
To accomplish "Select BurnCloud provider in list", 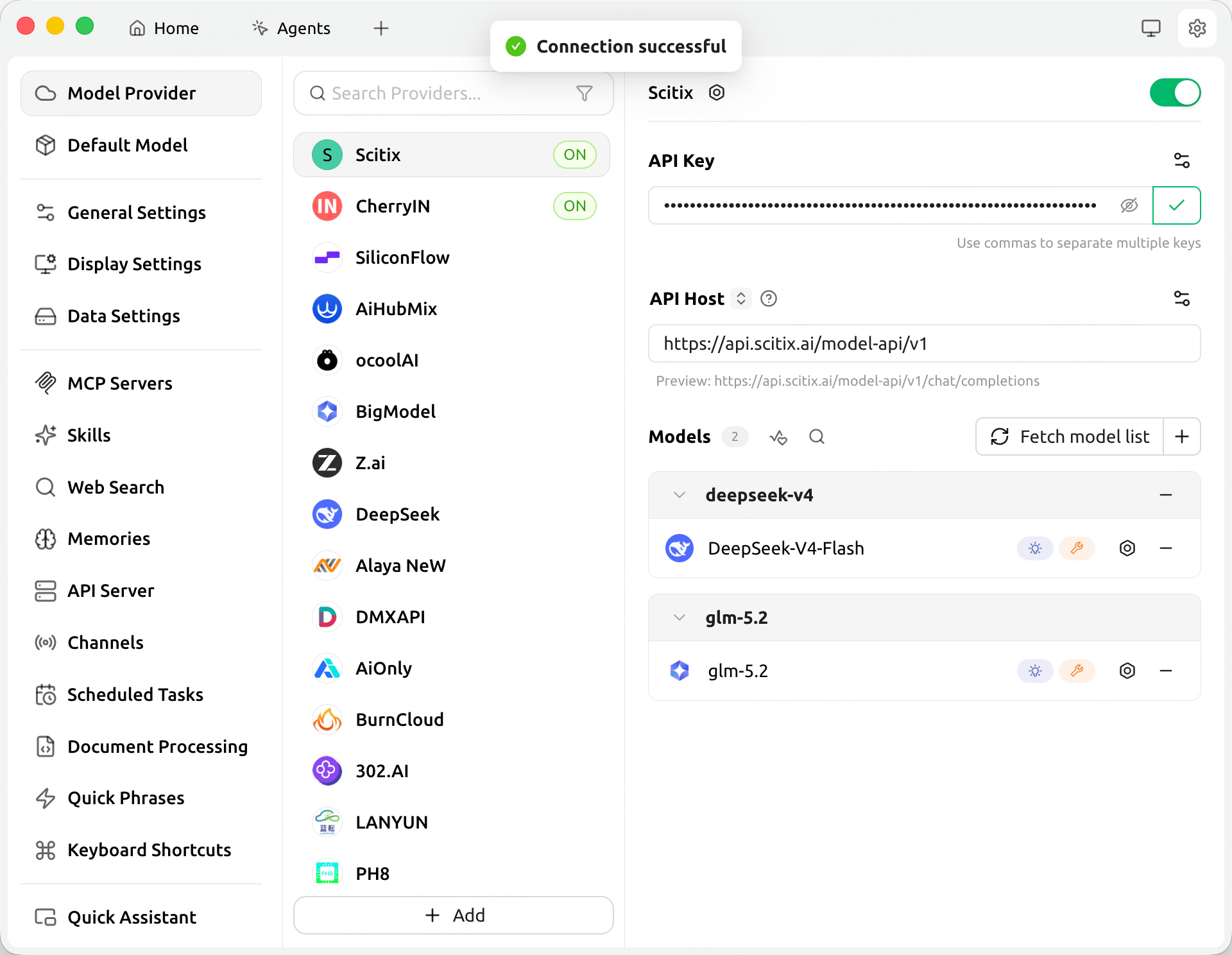I will (452, 719).
